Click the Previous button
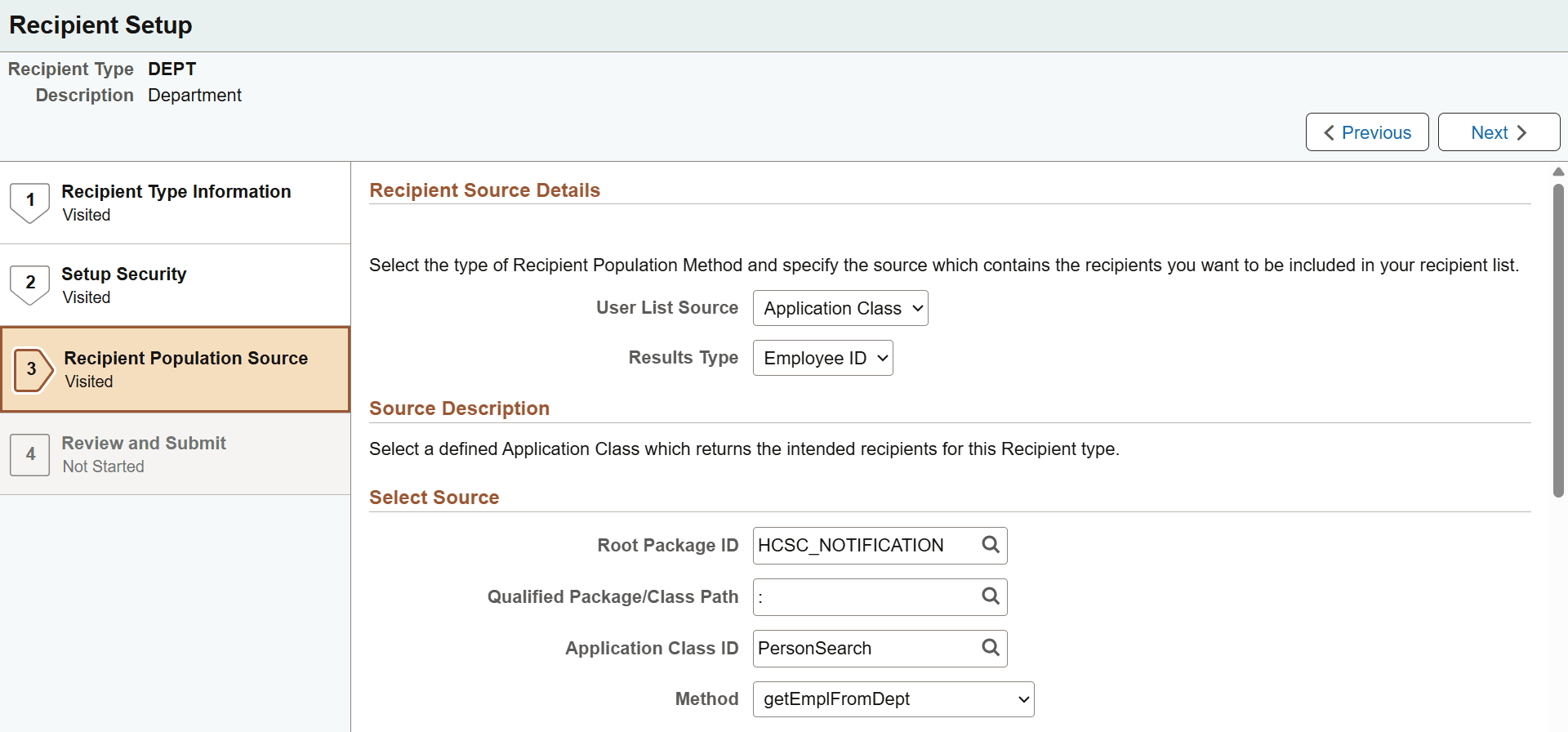Viewport: 1568px width, 732px height. point(1366,132)
